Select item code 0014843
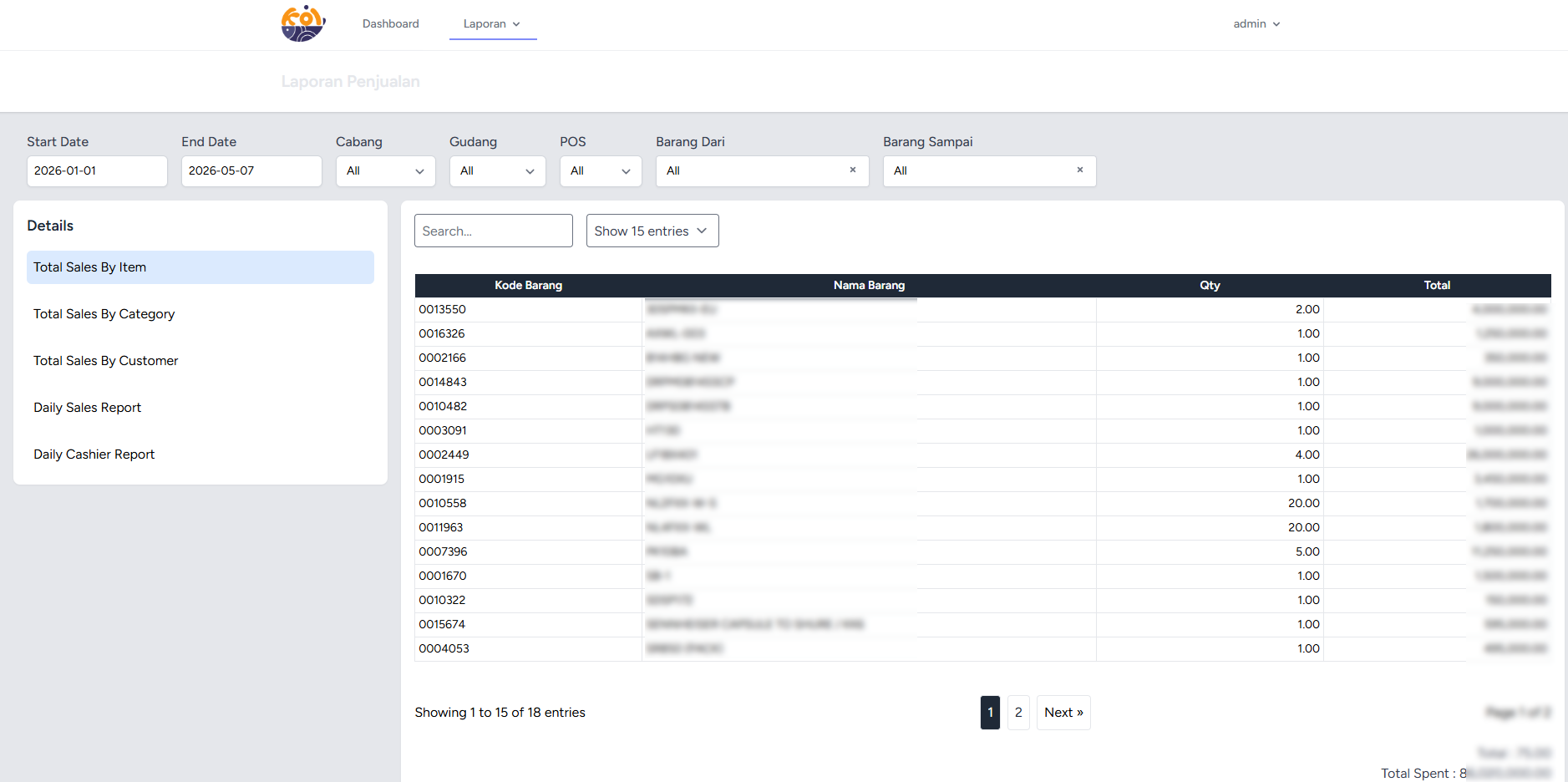The width and height of the screenshot is (1568, 782). tap(443, 382)
